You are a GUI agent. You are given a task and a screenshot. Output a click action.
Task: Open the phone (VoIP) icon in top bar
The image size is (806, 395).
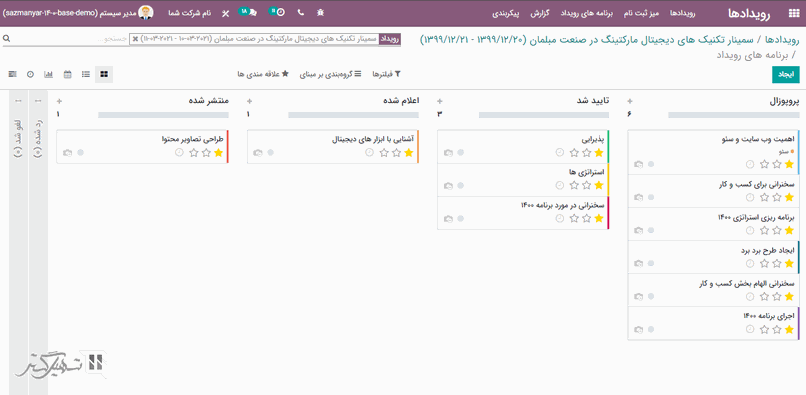(301, 13)
